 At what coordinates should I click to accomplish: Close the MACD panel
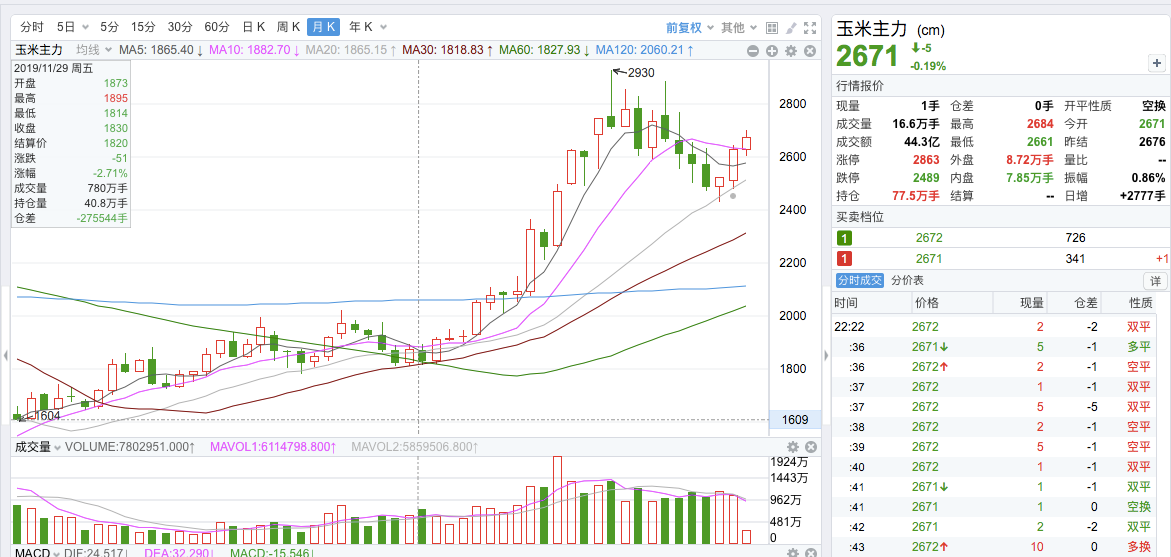810,553
